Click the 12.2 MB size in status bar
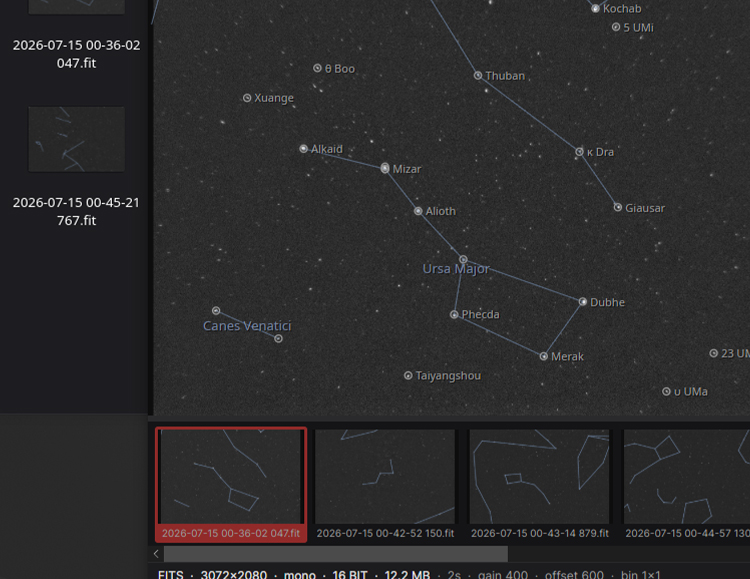Viewport: 750px width, 579px height. [407, 574]
